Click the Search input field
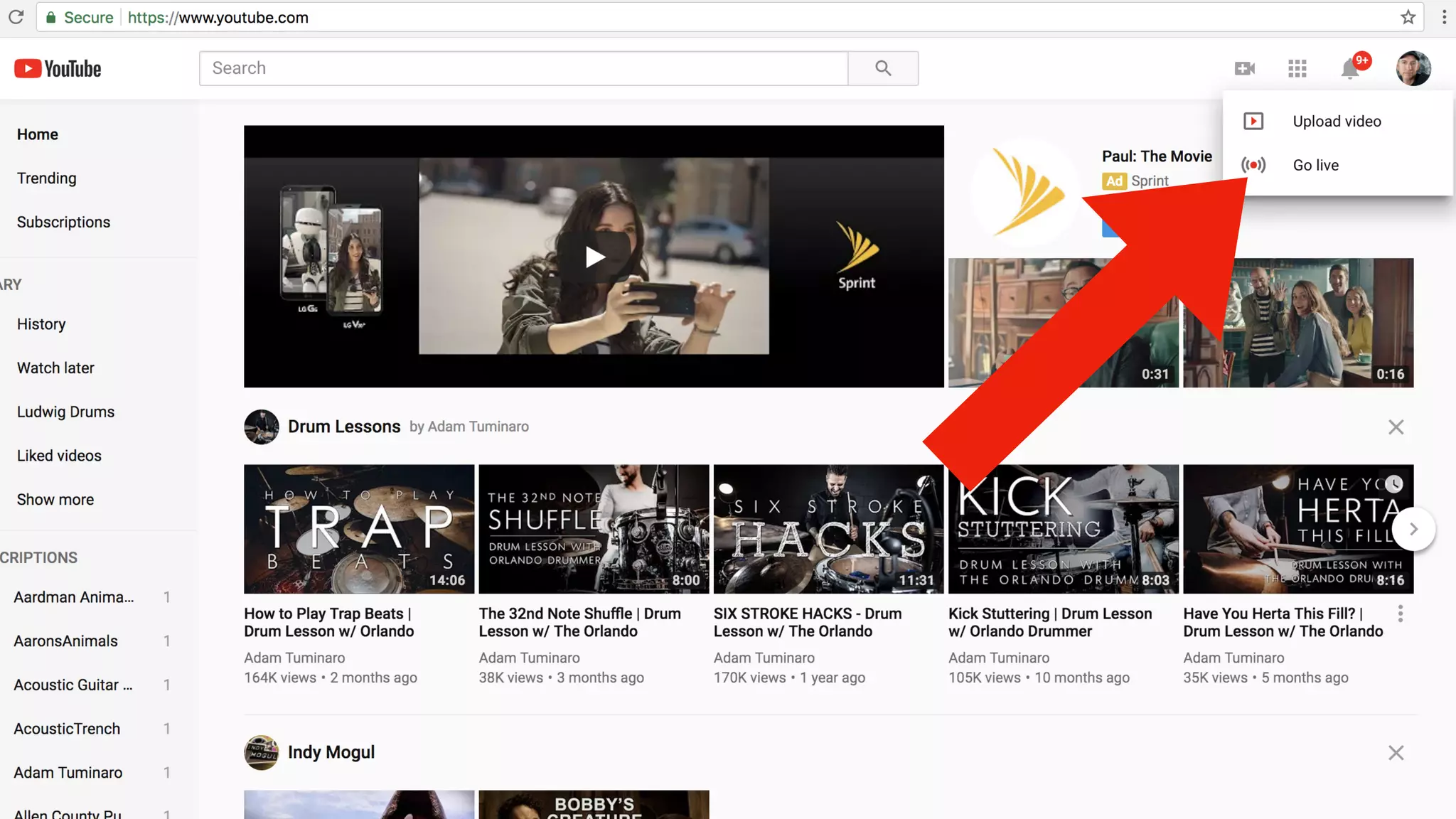 coord(523,68)
